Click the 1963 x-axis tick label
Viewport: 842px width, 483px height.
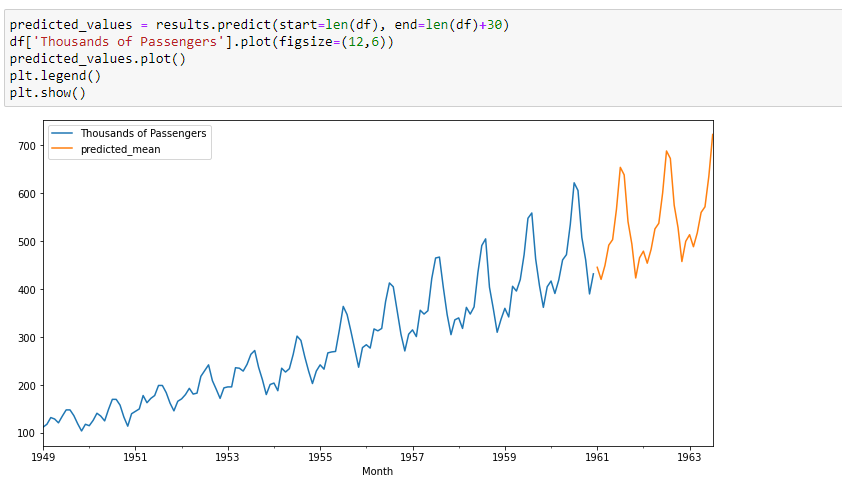689,457
